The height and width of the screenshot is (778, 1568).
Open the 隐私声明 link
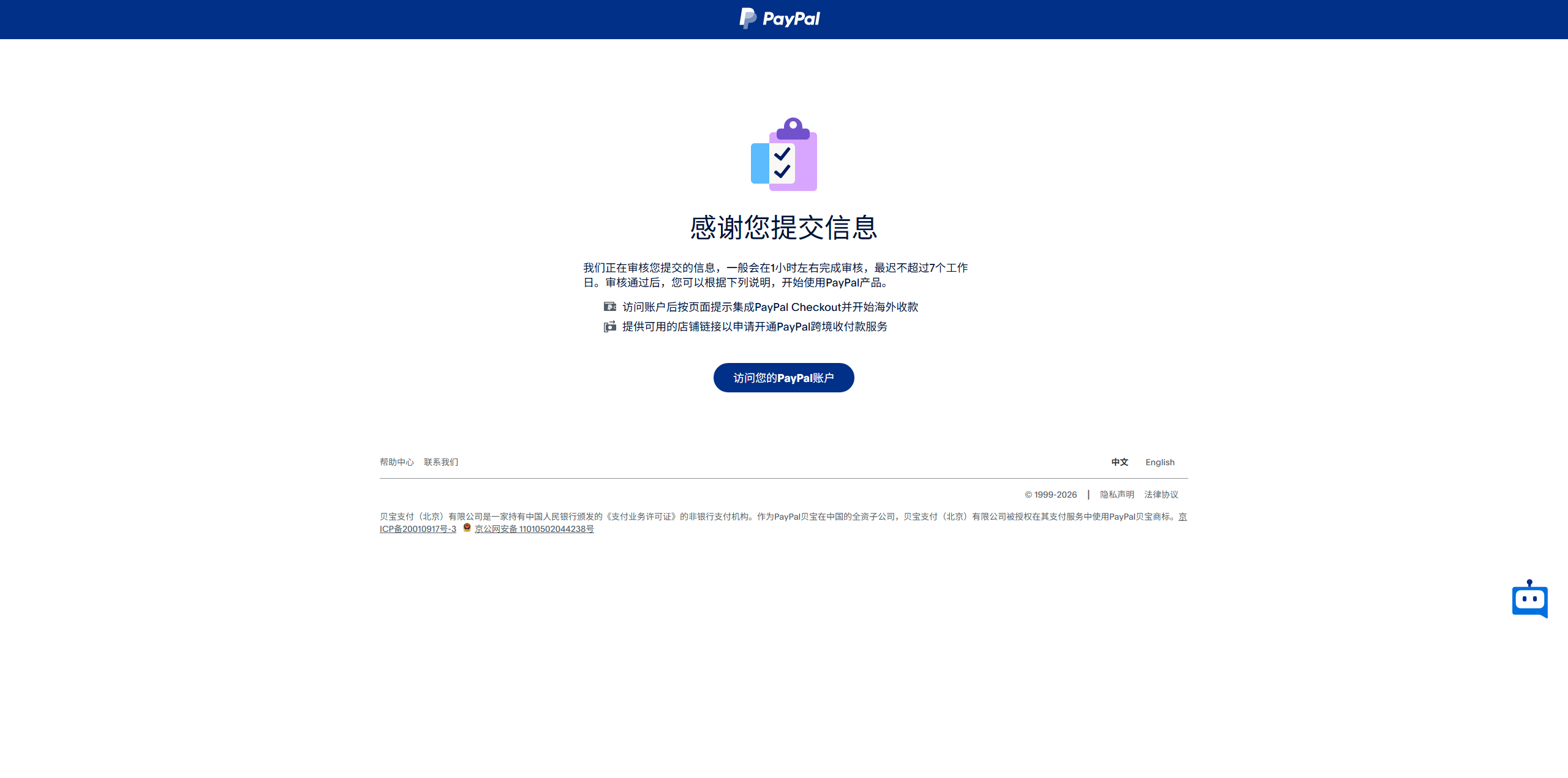pyautogui.click(x=1117, y=495)
